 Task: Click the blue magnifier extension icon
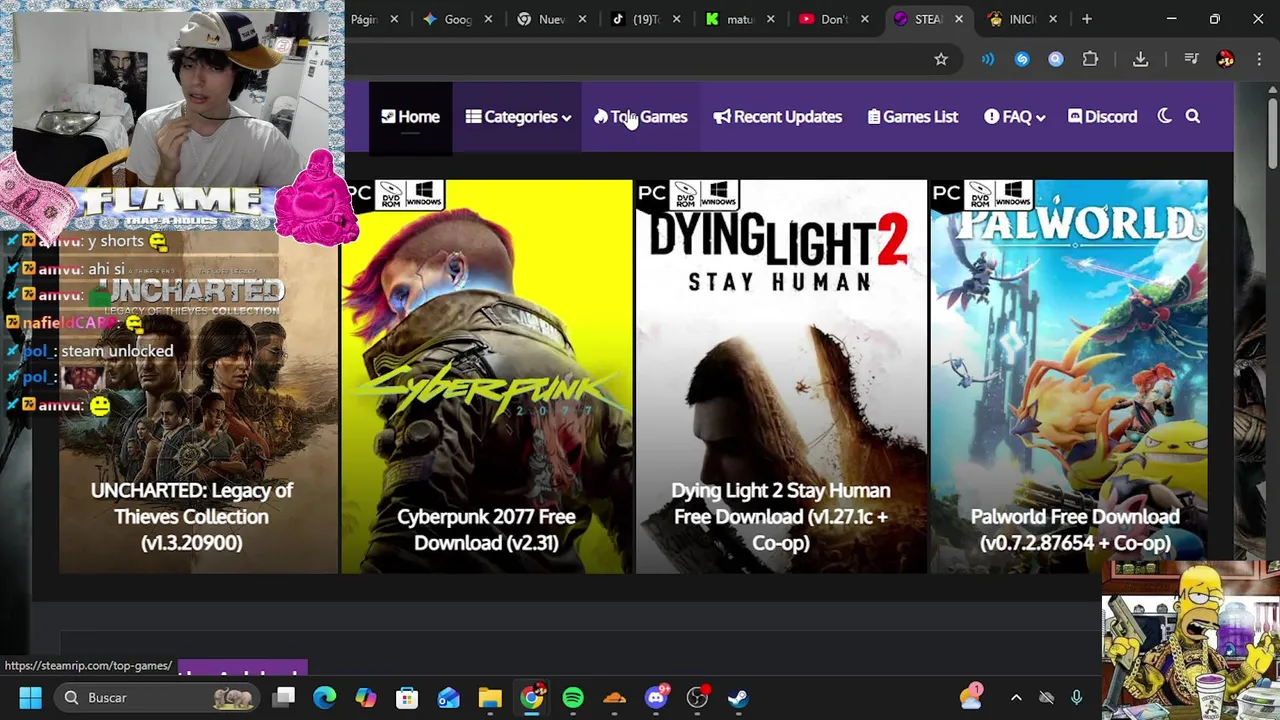pyautogui.click(x=1056, y=59)
